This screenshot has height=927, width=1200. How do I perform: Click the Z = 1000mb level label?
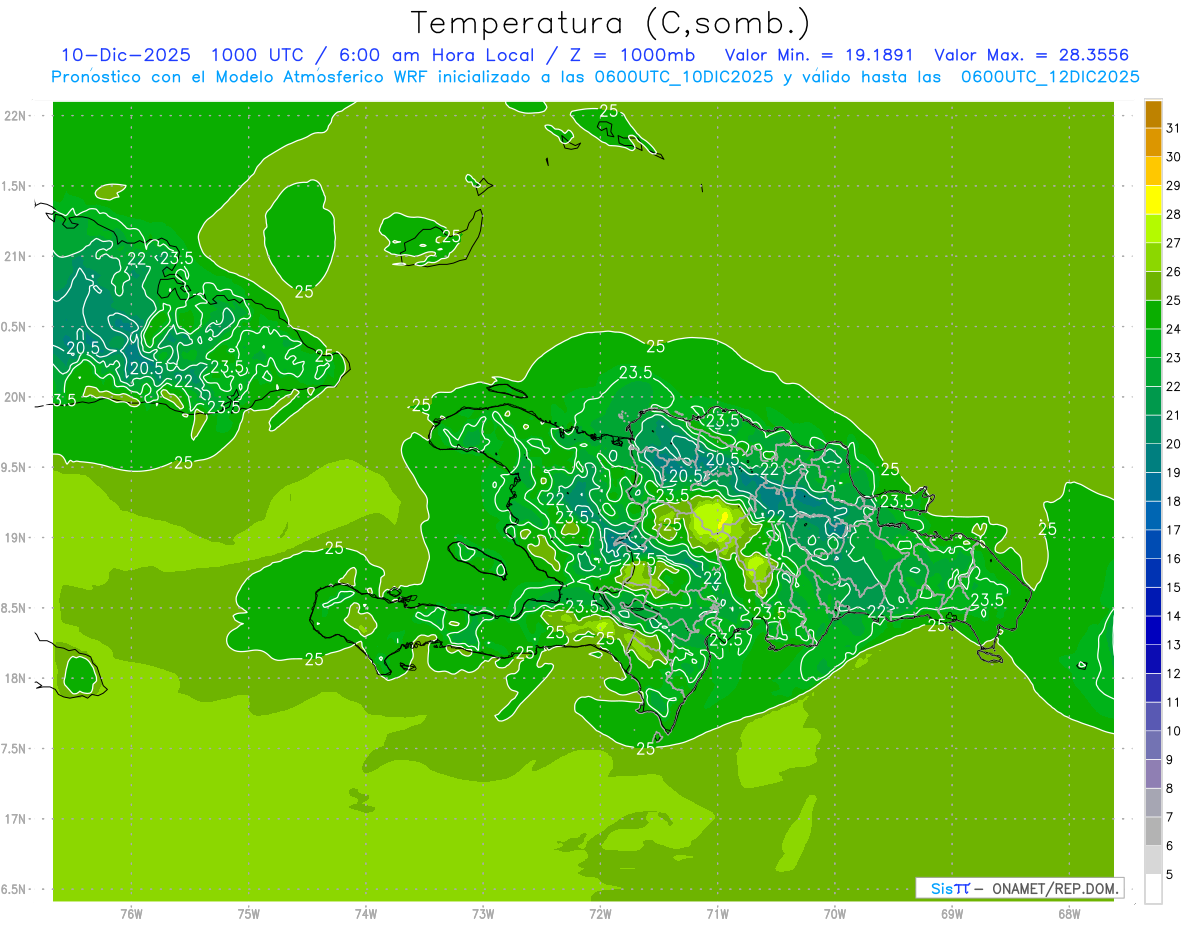tap(648, 55)
